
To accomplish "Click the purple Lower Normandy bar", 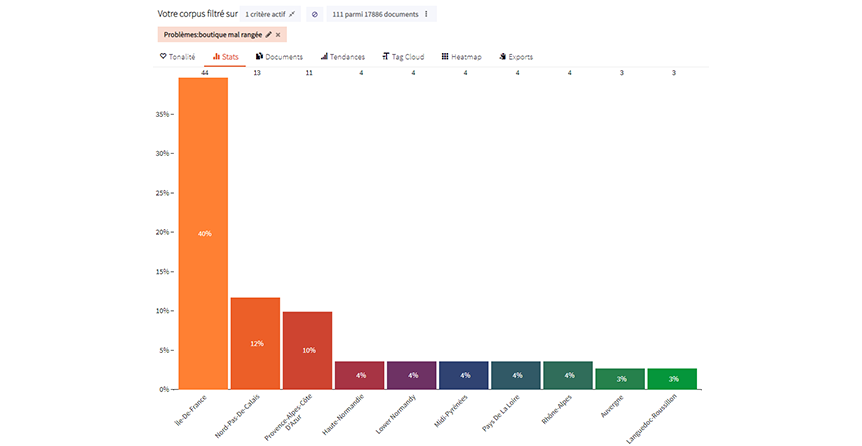I will coord(412,375).
